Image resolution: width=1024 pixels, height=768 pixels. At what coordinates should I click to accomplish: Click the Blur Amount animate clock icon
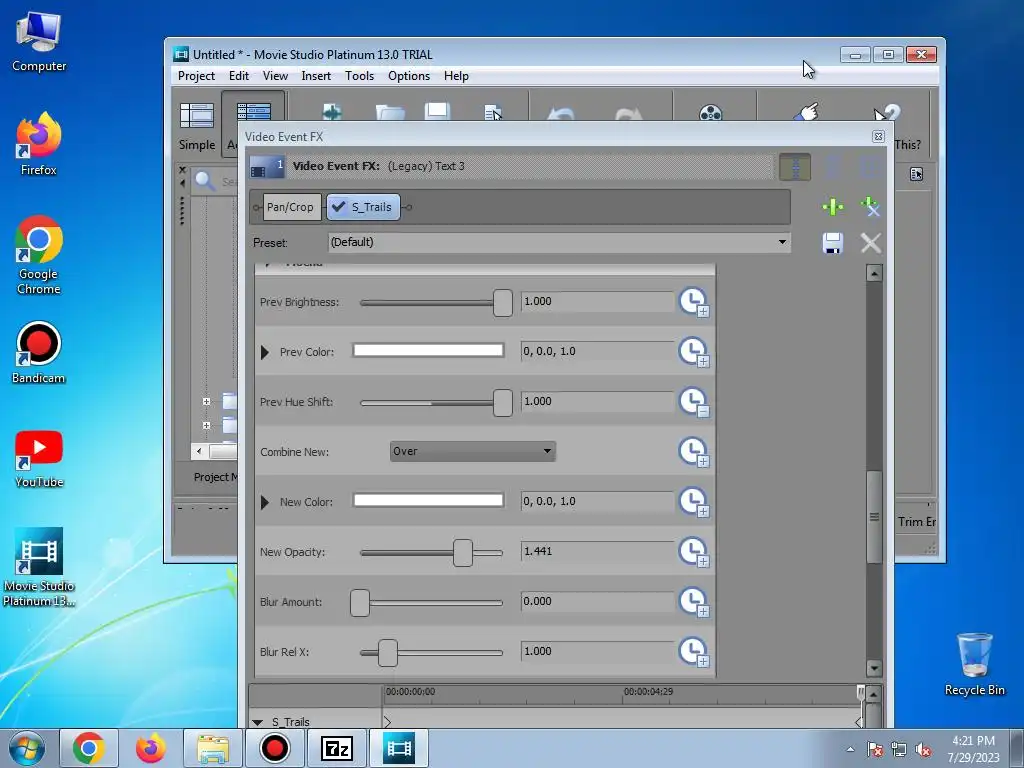coord(694,602)
